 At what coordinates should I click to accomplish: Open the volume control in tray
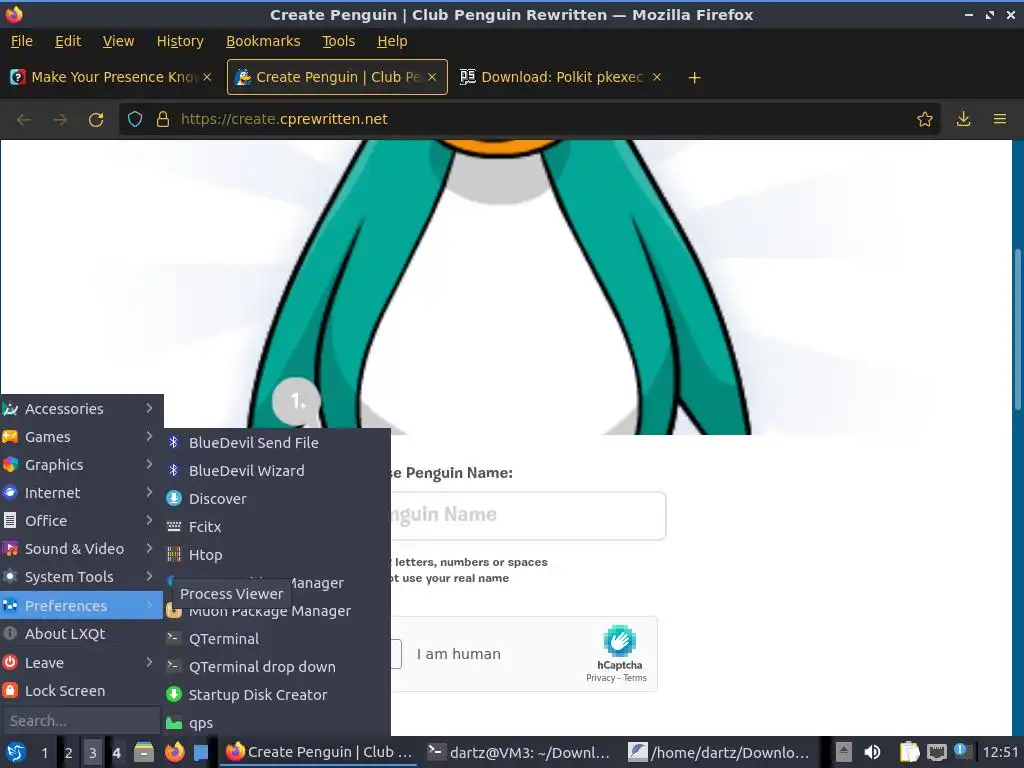pyautogui.click(x=872, y=752)
